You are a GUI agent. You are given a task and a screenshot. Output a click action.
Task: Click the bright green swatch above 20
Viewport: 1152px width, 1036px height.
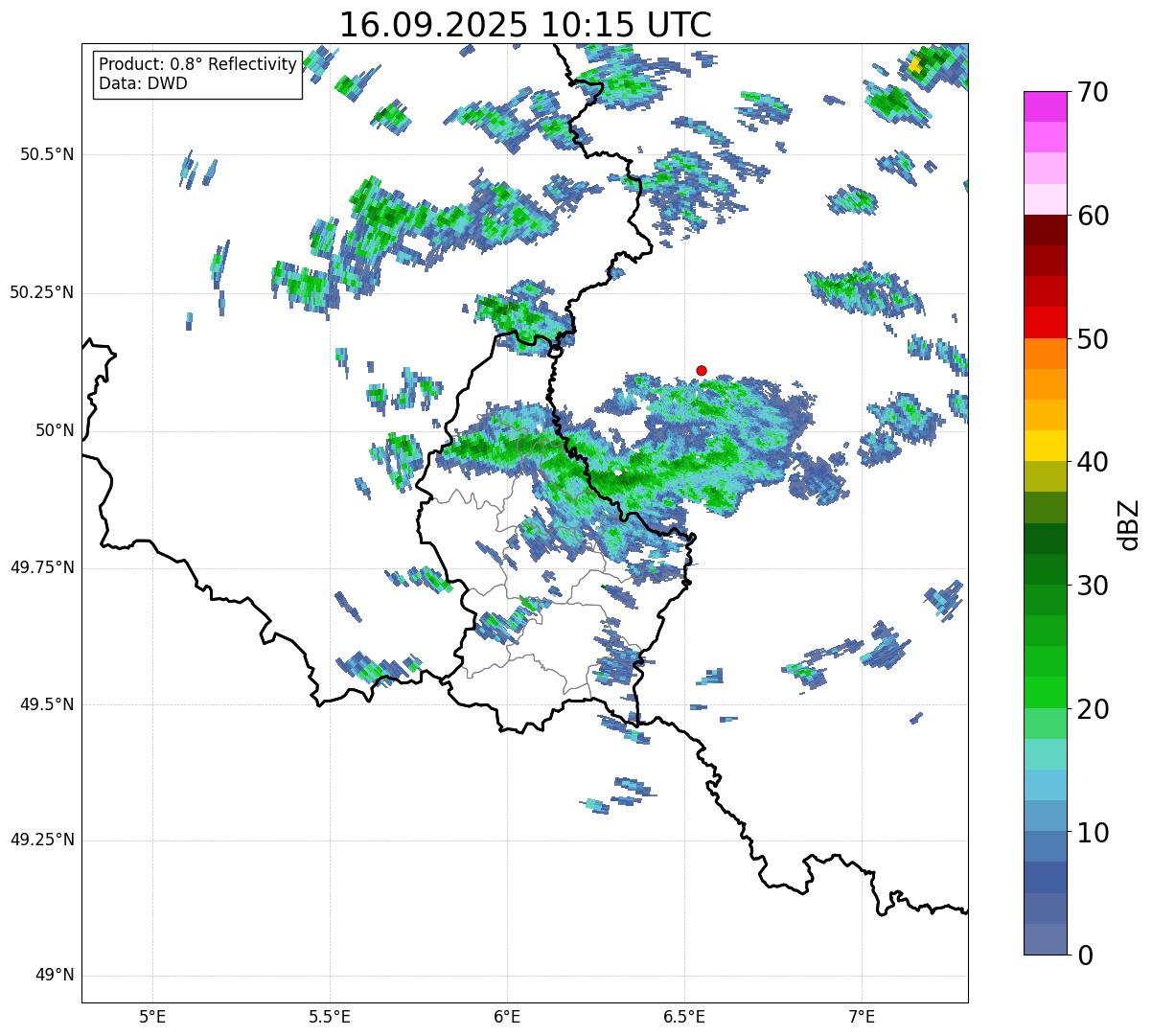tap(1045, 693)
